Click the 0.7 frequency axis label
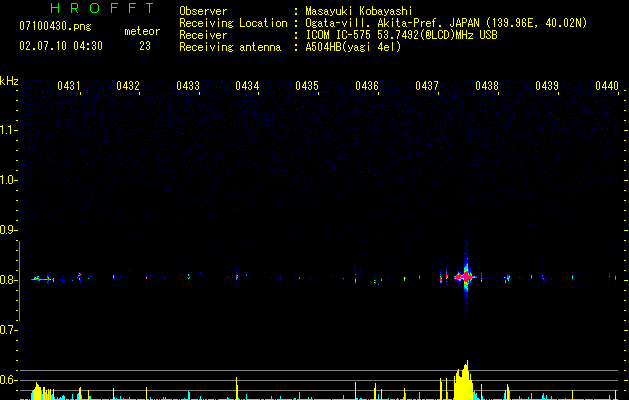629x400 pixels. tap(8, 330)
